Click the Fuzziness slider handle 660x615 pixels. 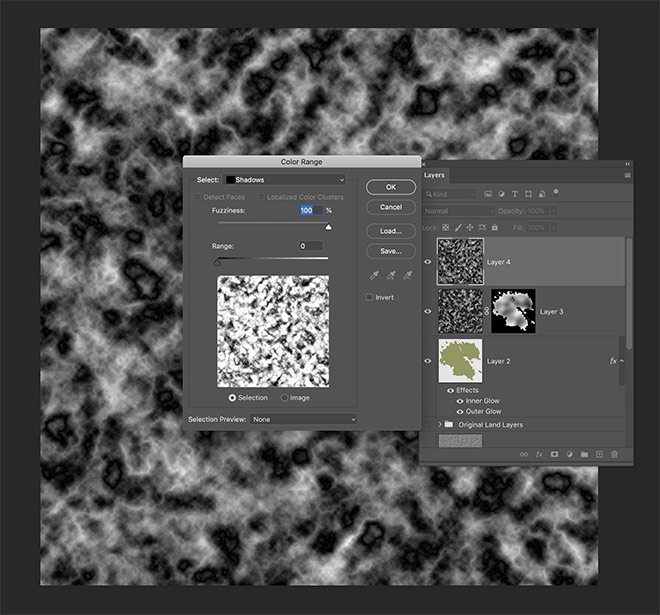tap(328, 227)
